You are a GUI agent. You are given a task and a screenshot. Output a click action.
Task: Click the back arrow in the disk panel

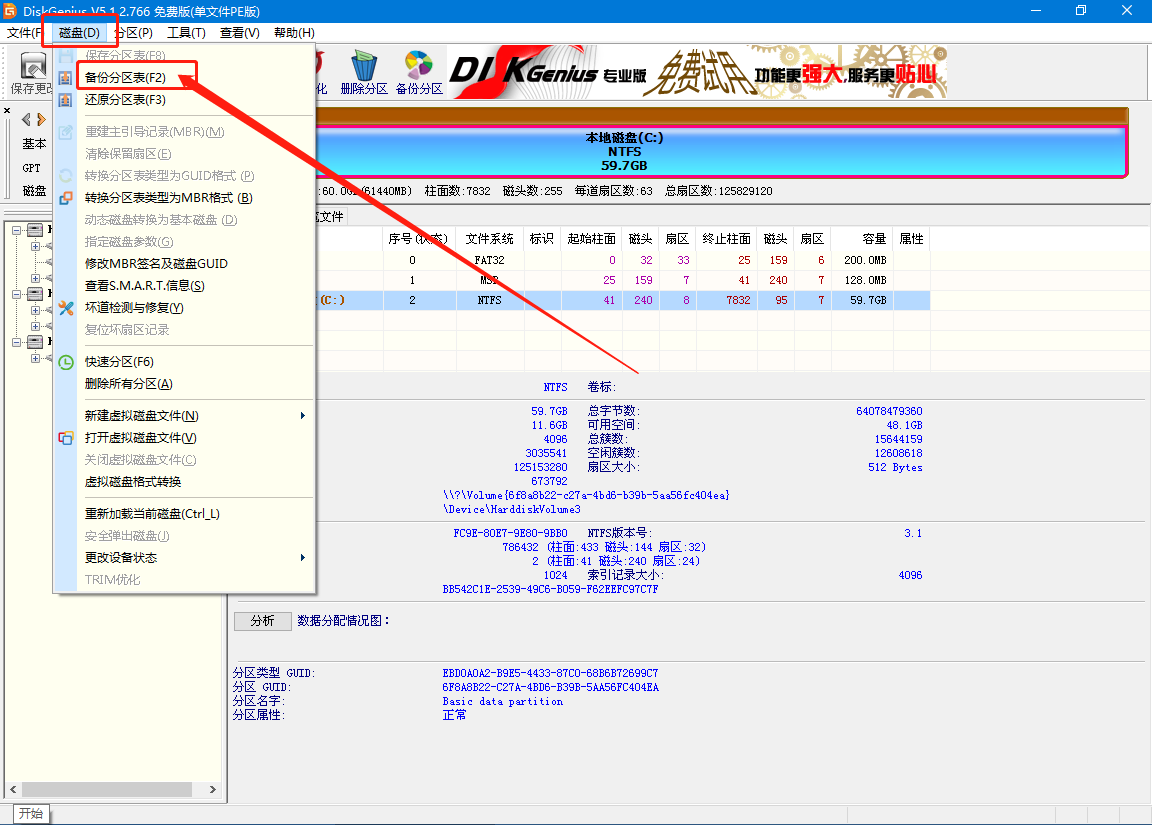click(26, 119)
